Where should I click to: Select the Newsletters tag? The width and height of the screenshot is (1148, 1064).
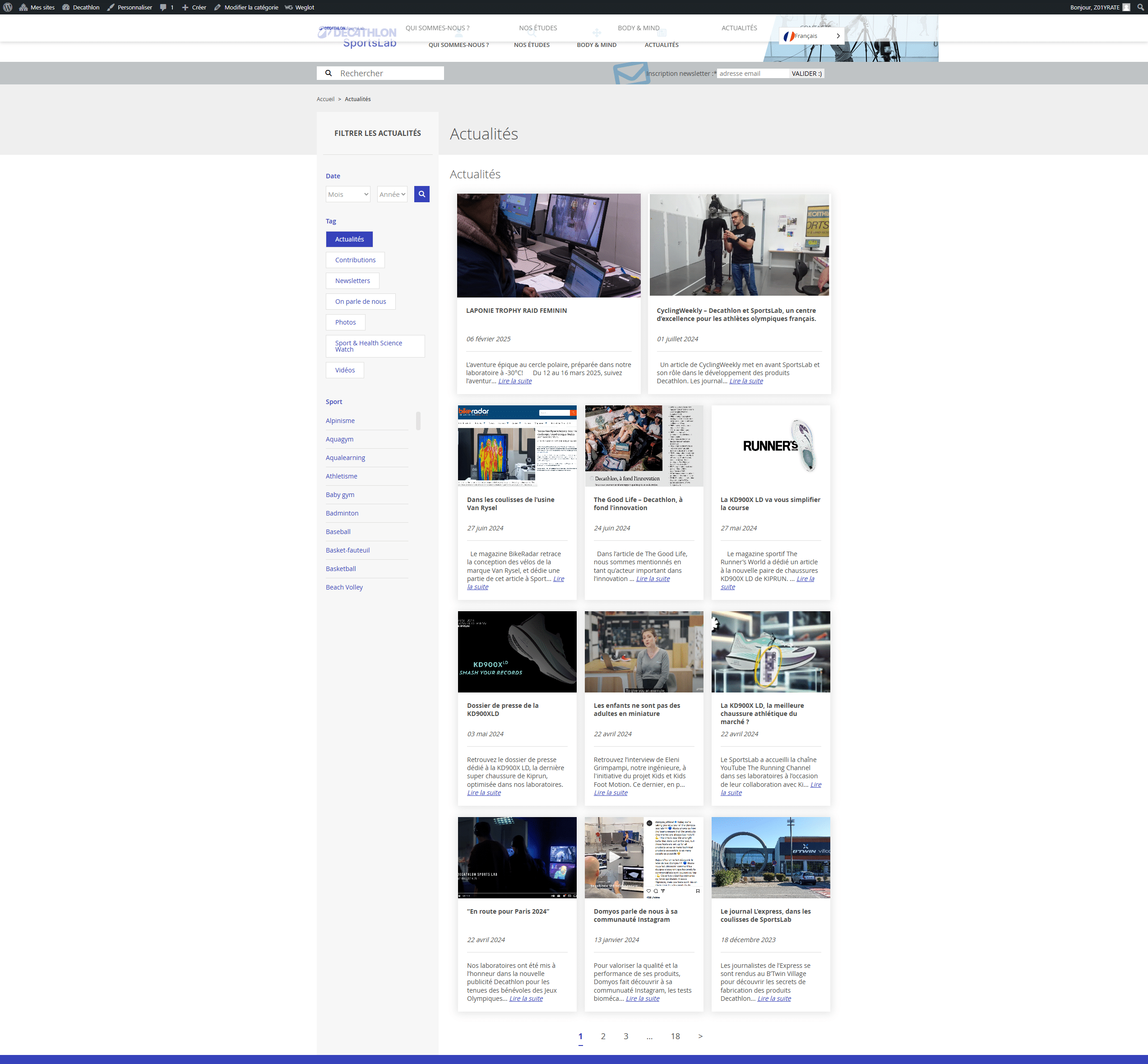(x=352, y=281)
